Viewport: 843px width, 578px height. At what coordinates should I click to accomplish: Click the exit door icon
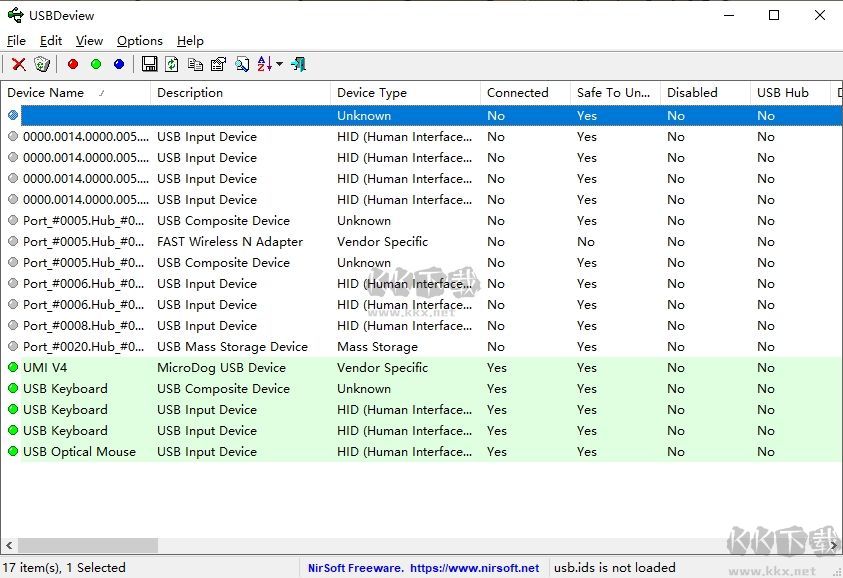point(298,65)
